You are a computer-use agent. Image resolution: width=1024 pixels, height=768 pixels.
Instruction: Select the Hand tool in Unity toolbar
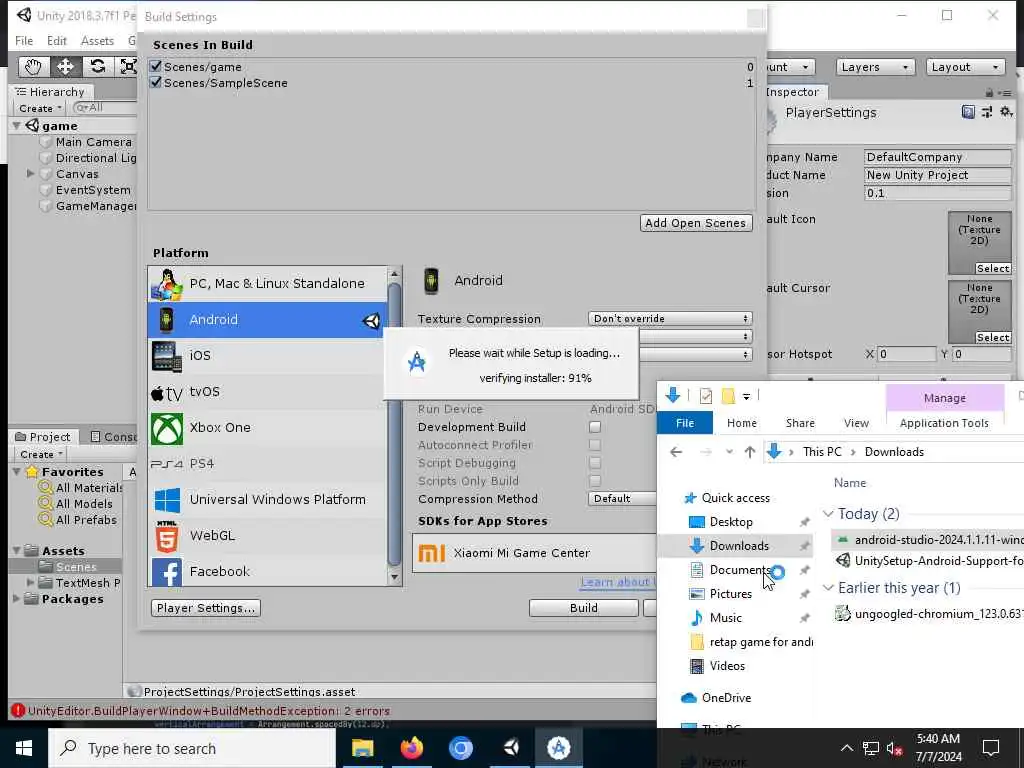tap(33, 67)
